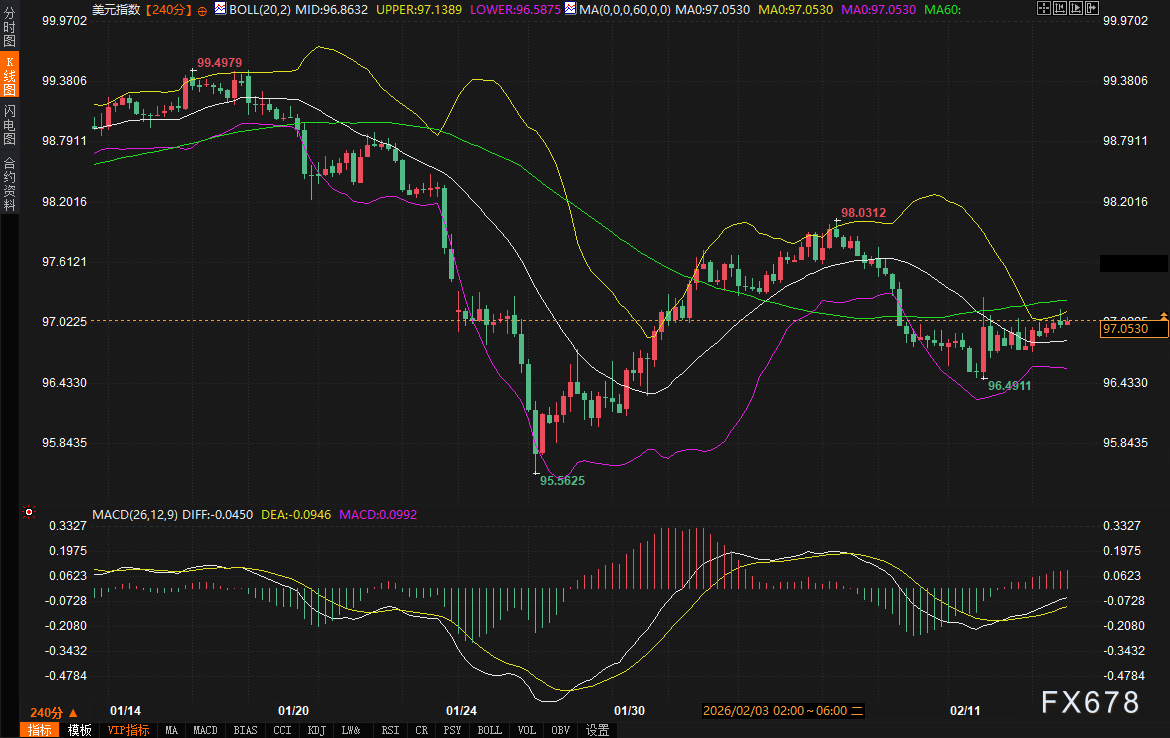Switch to the CCI indicator
Screen dimensions: 1170x738
[x=282, y=730]
